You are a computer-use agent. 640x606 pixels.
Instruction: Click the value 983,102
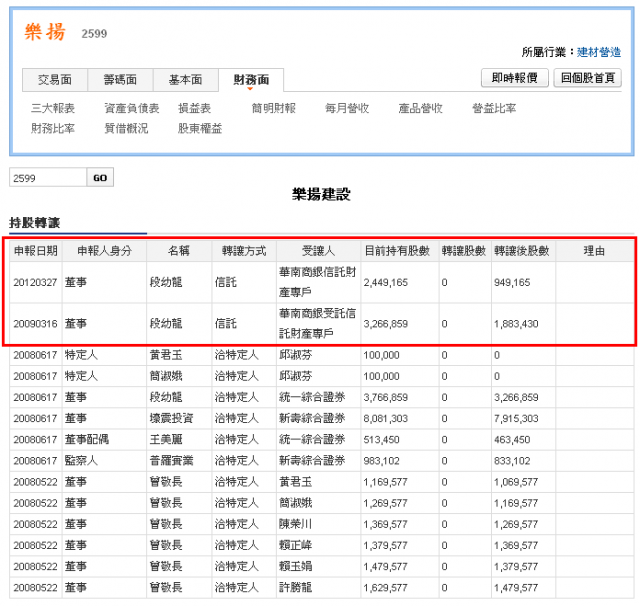(381, 461)
